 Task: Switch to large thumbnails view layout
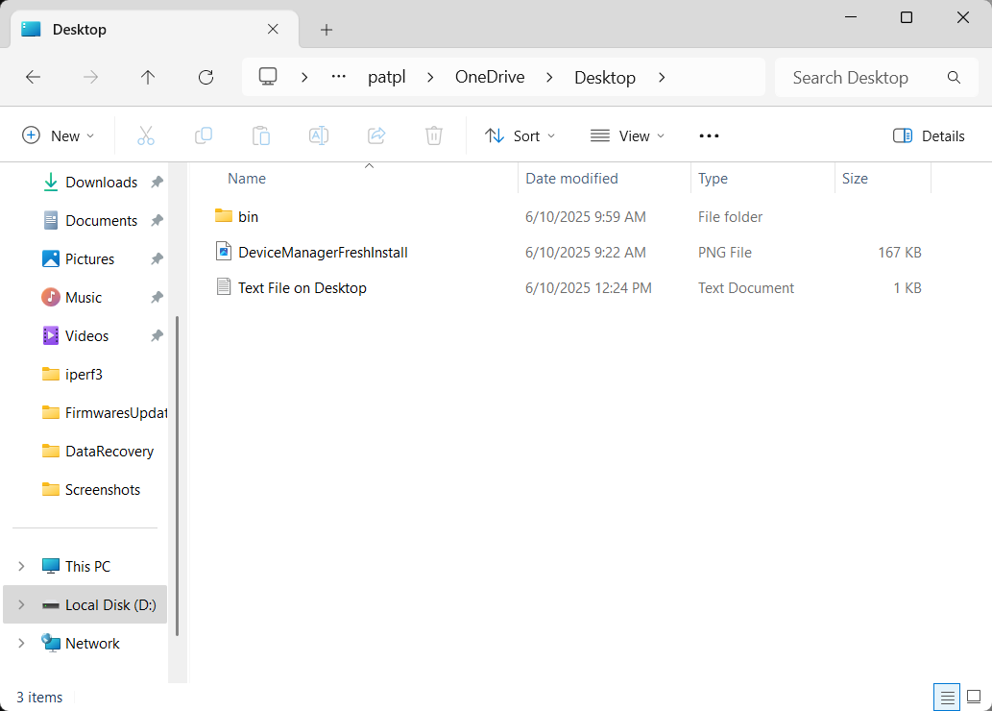[x=973, y=697]
